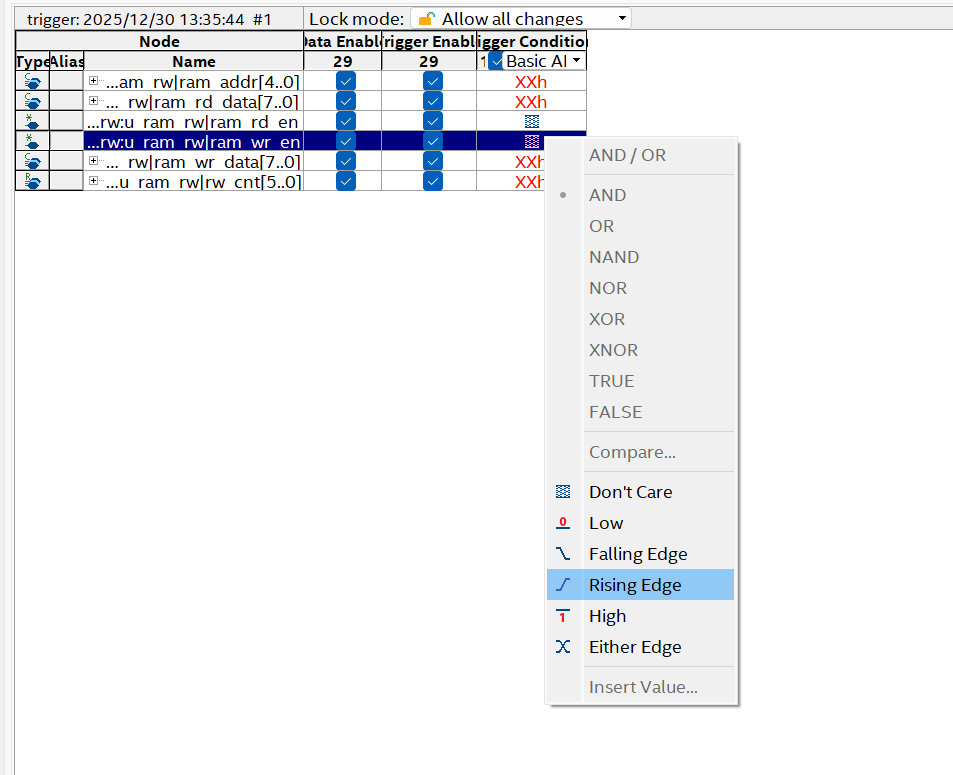Viewport: 953px width, 775px height.
Task: Click the ram_rd_data[7..0] node type icon
Action: pyautogui.click(x=32, y=102)
